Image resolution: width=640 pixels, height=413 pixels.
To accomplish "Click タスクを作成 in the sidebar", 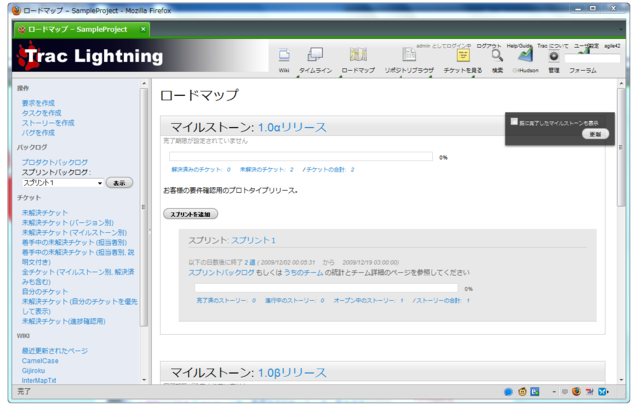I will 41,113.
